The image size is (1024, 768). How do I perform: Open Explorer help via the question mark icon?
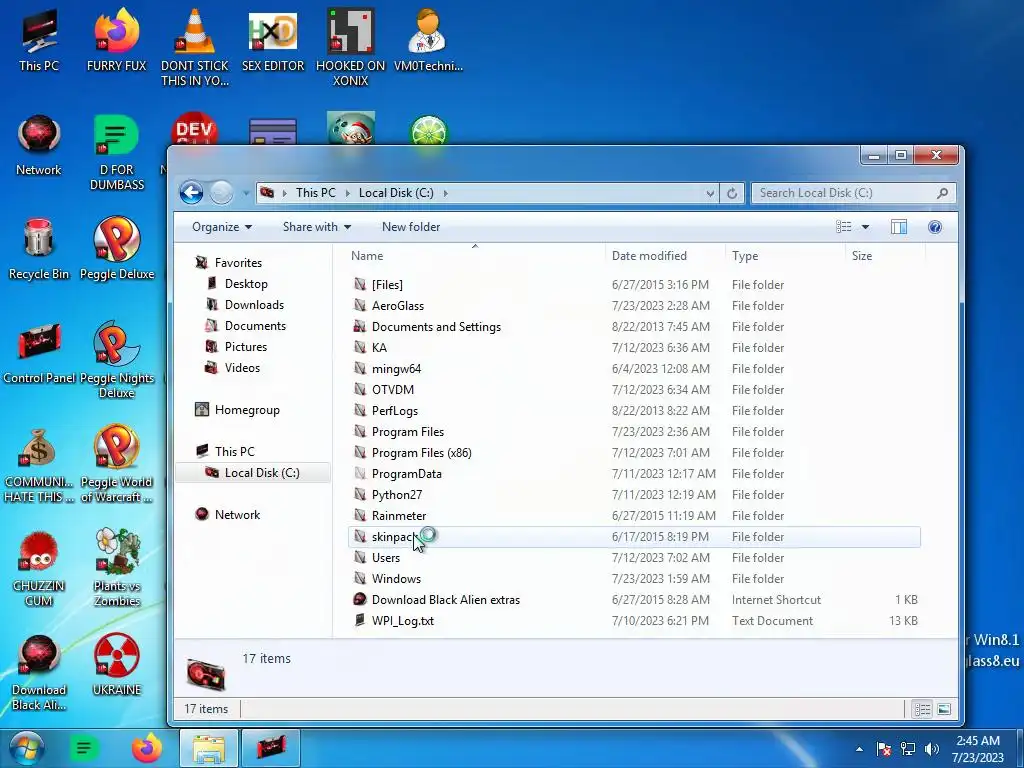(935, 227)
